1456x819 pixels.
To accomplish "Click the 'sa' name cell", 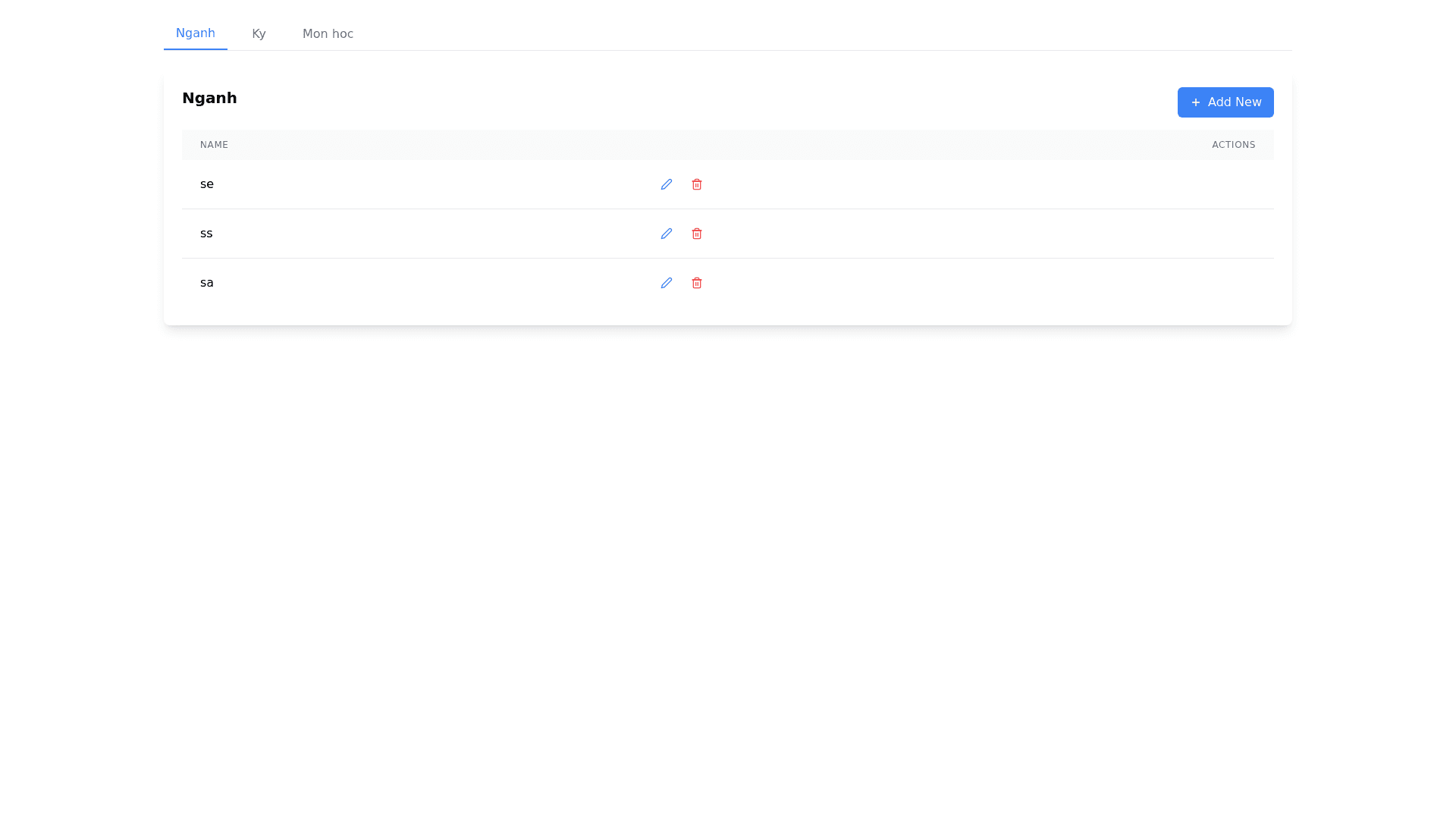I will [x=206, y=283].
